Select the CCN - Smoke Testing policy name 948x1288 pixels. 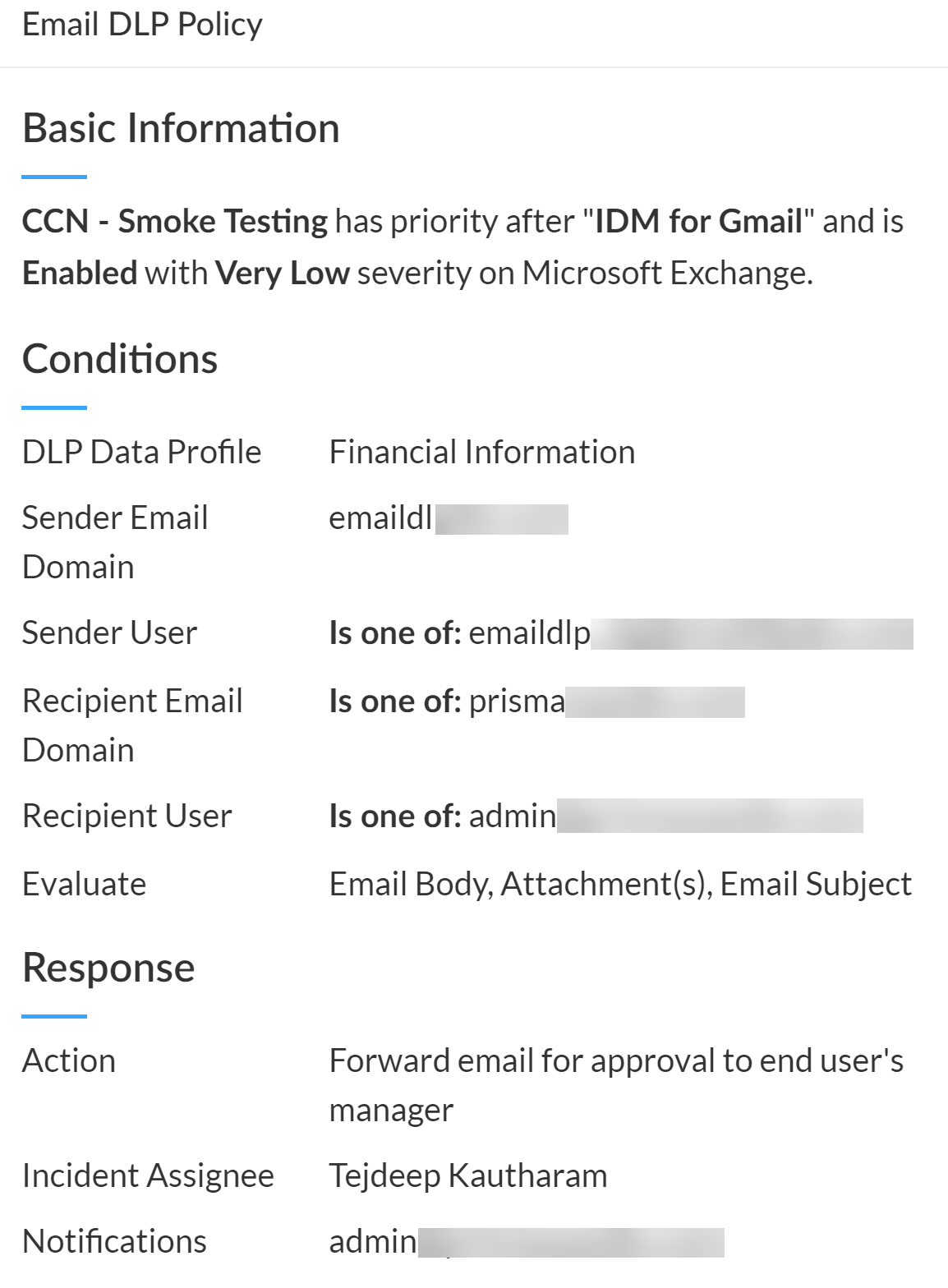(x=174, y=222)
